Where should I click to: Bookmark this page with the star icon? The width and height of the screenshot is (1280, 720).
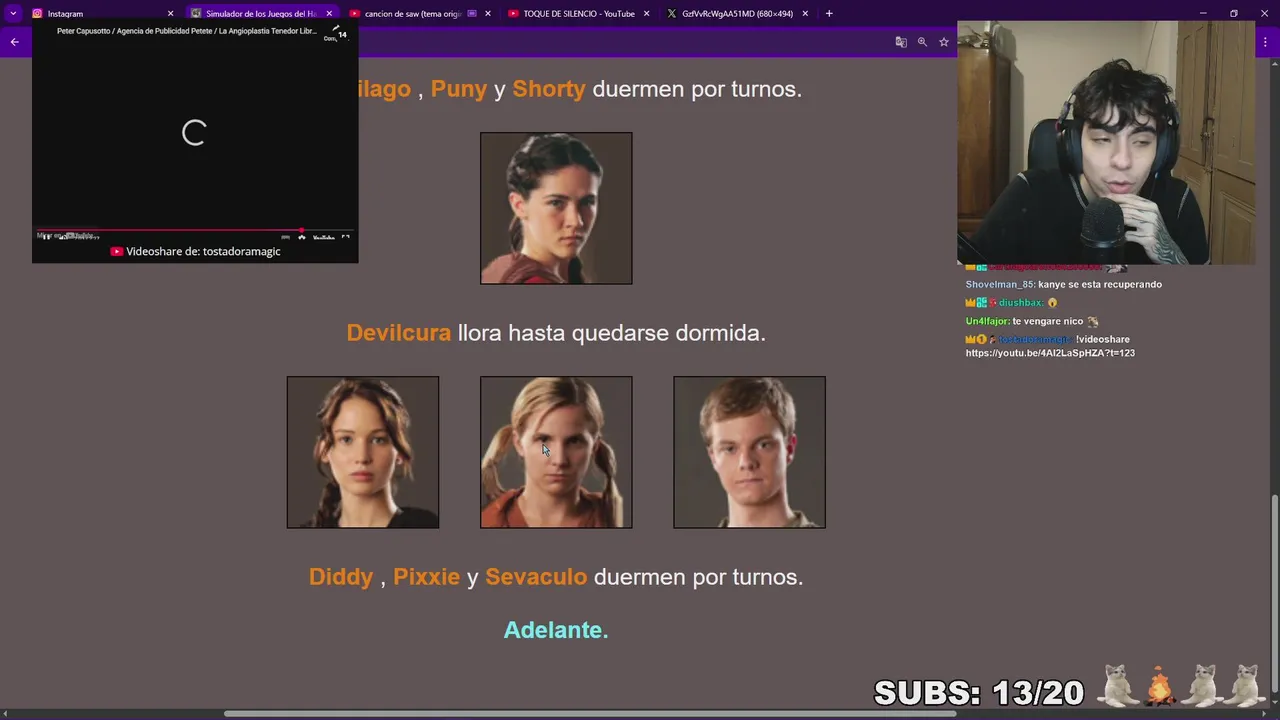(x=944, y=42)
